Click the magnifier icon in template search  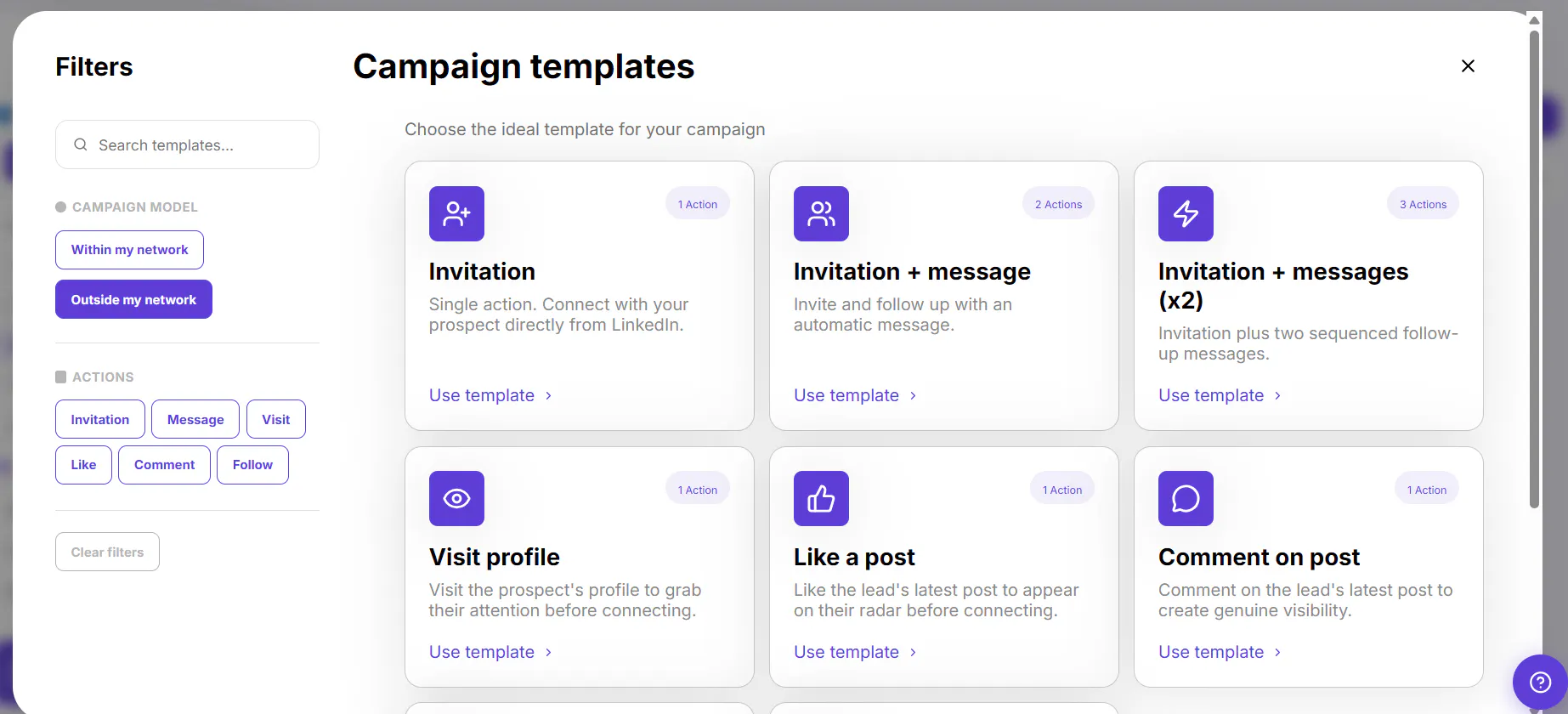81,144
